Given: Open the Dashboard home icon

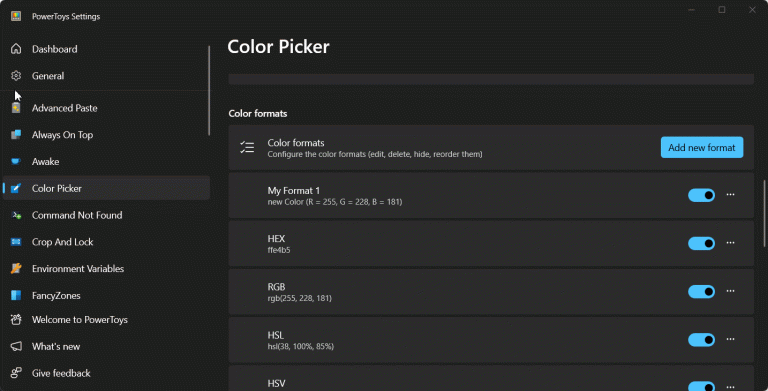Looking at the screenshot, I should 16,49.
